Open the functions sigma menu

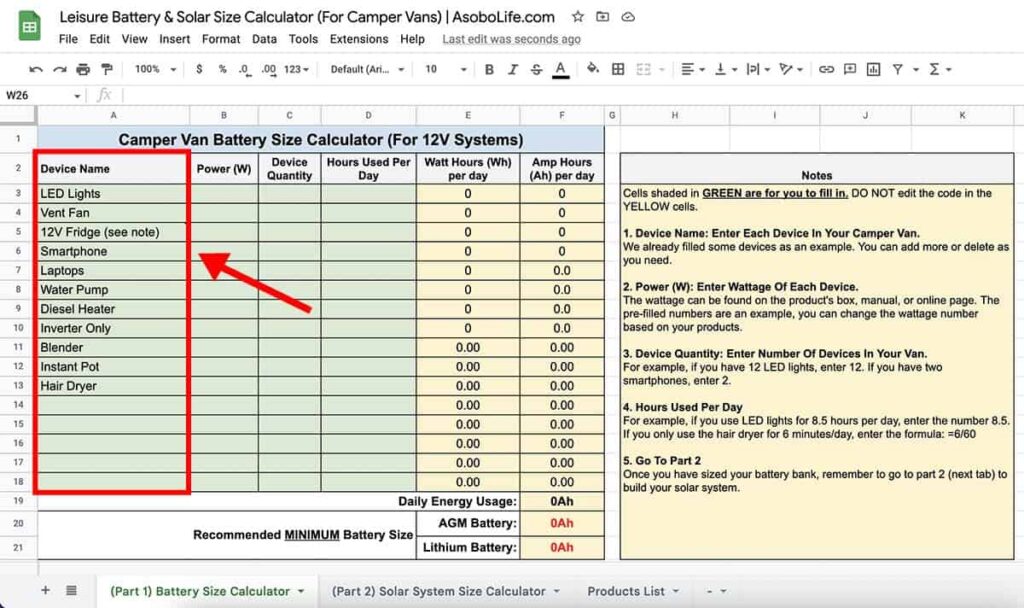coord(935,69)
